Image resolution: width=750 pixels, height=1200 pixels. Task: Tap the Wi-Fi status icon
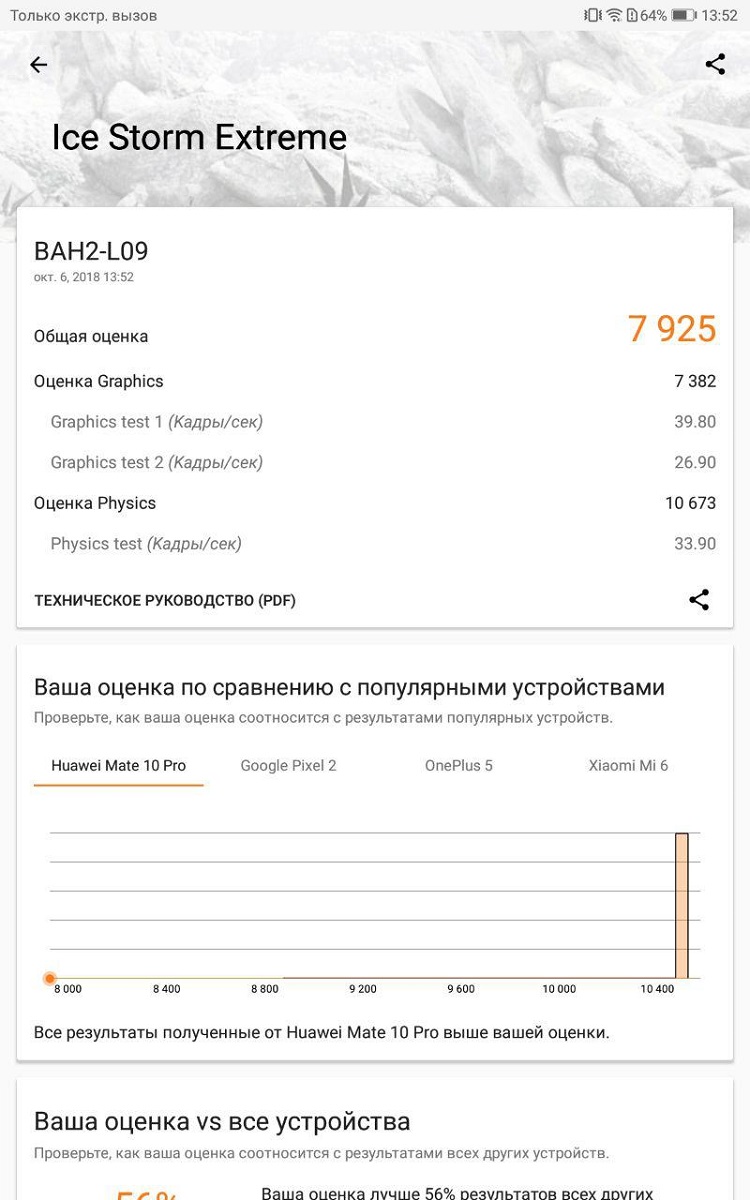pos(615,15)
